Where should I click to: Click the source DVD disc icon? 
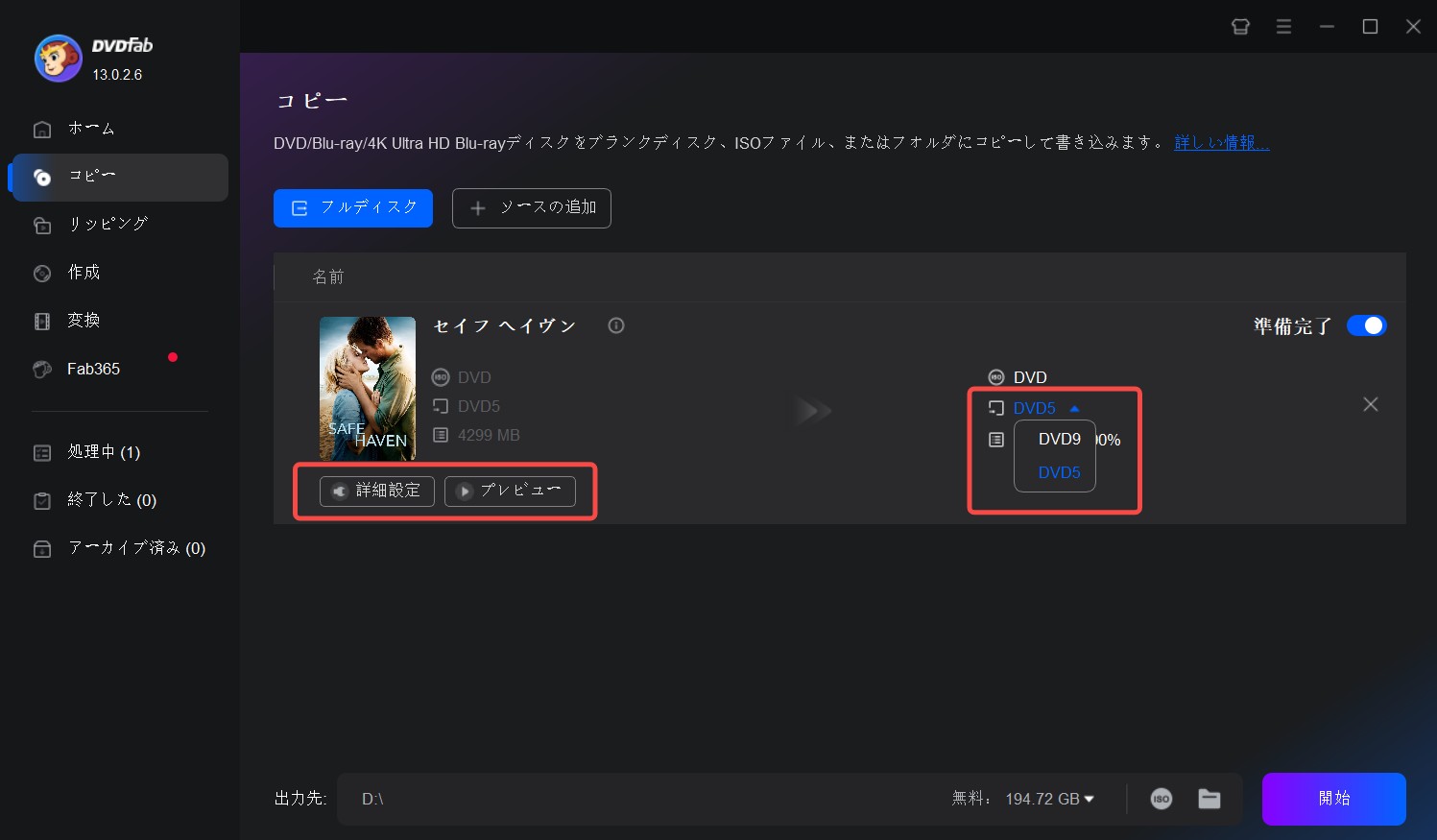pyautogui.click(x=441, y=377)
